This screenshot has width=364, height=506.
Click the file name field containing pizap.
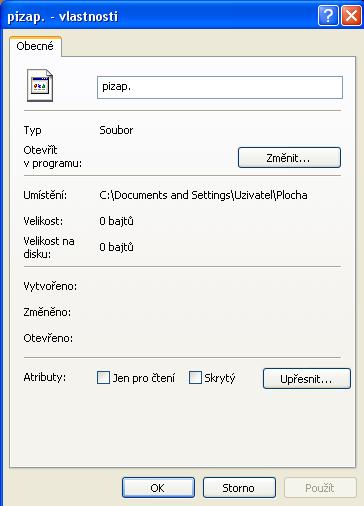220,87
